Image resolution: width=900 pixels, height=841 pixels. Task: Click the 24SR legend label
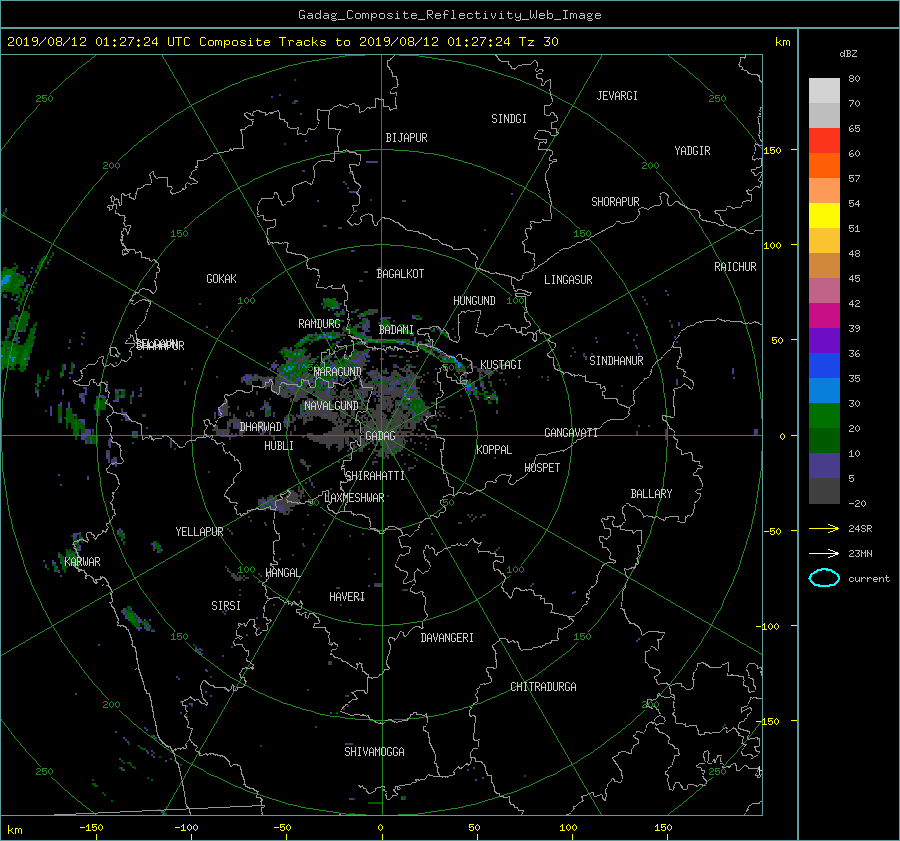860,529
